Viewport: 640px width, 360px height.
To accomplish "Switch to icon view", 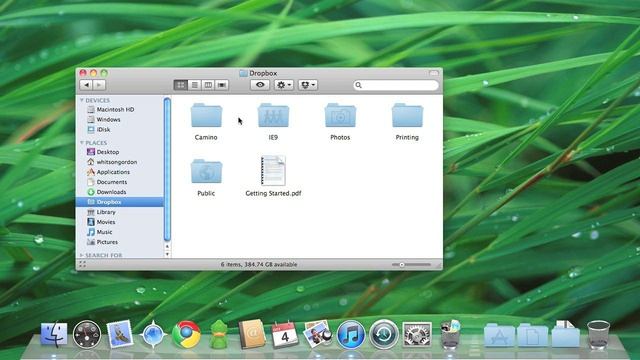I will click(x=180, y=85).
